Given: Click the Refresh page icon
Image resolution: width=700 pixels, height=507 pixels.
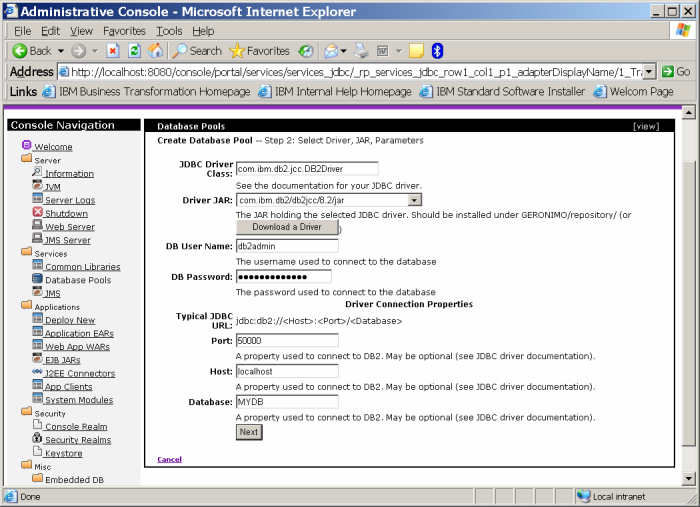Looking at the screenshot, I should pyautogui.click(x=134, y=50).
